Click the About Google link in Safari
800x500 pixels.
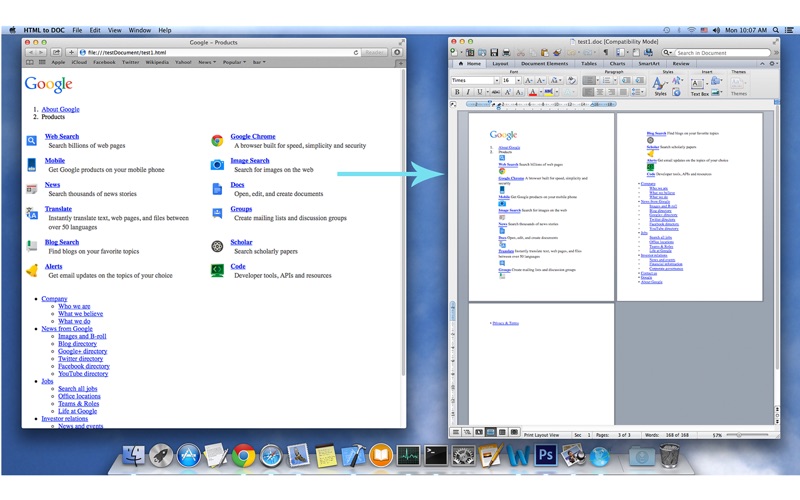[60, 109]
